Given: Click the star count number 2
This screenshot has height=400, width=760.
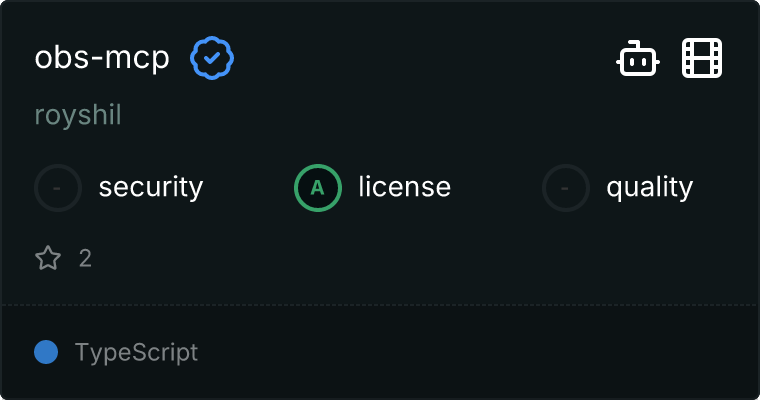Looking at the screenshot, I should (85, 259).
